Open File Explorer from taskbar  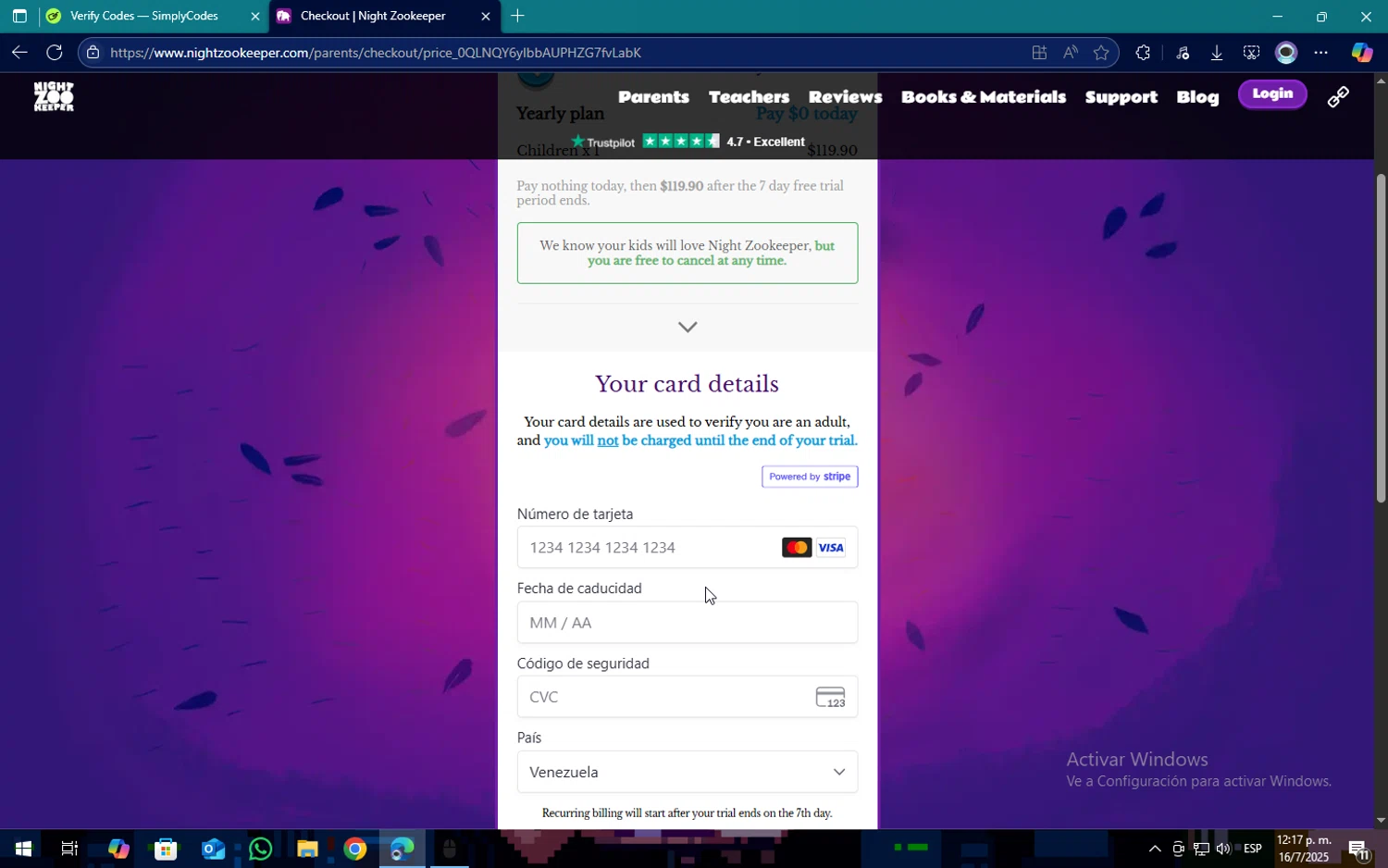tap(307, 849)
